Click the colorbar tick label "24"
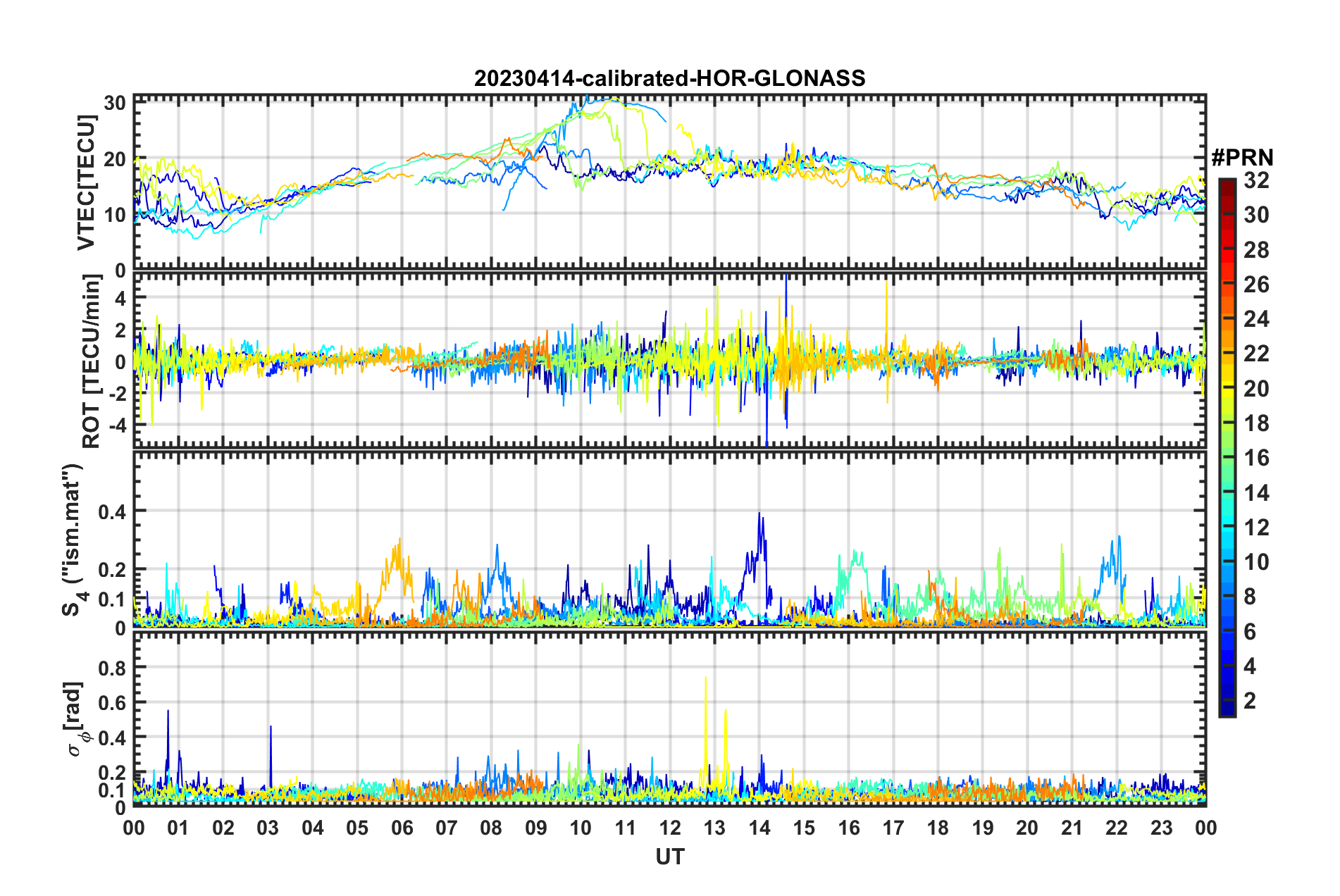Viewport: 1340px width, 896px height. pos(1256,318)
